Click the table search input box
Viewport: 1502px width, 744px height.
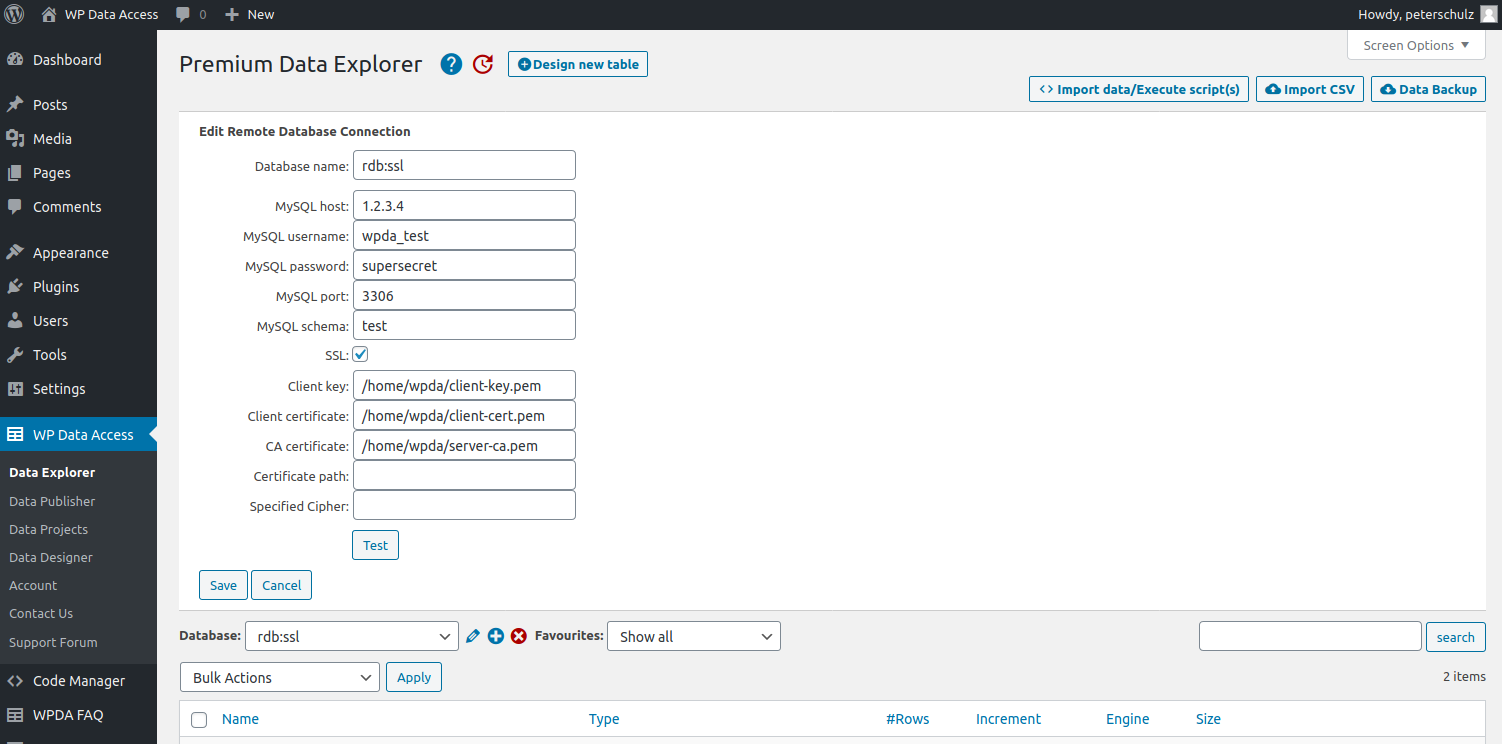1310,636
